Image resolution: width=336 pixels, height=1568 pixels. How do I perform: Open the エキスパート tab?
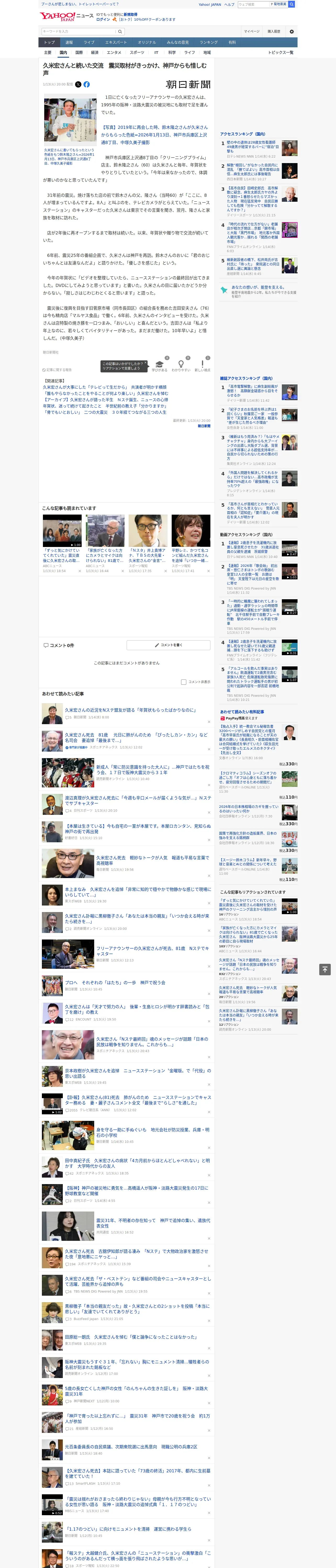pyautogui.click(x=116, y=43)
